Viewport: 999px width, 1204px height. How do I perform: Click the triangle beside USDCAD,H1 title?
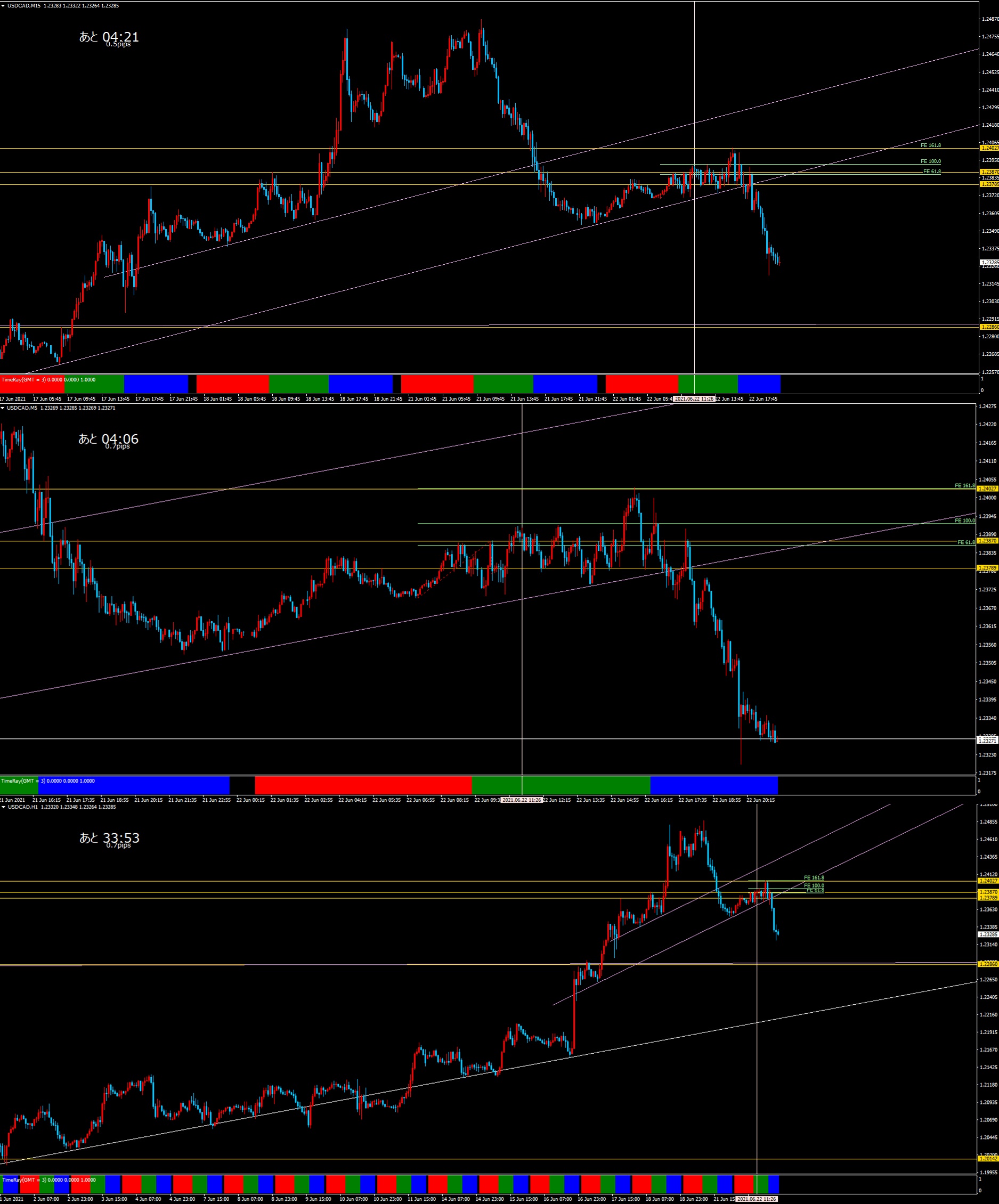[x=3, y=807]
